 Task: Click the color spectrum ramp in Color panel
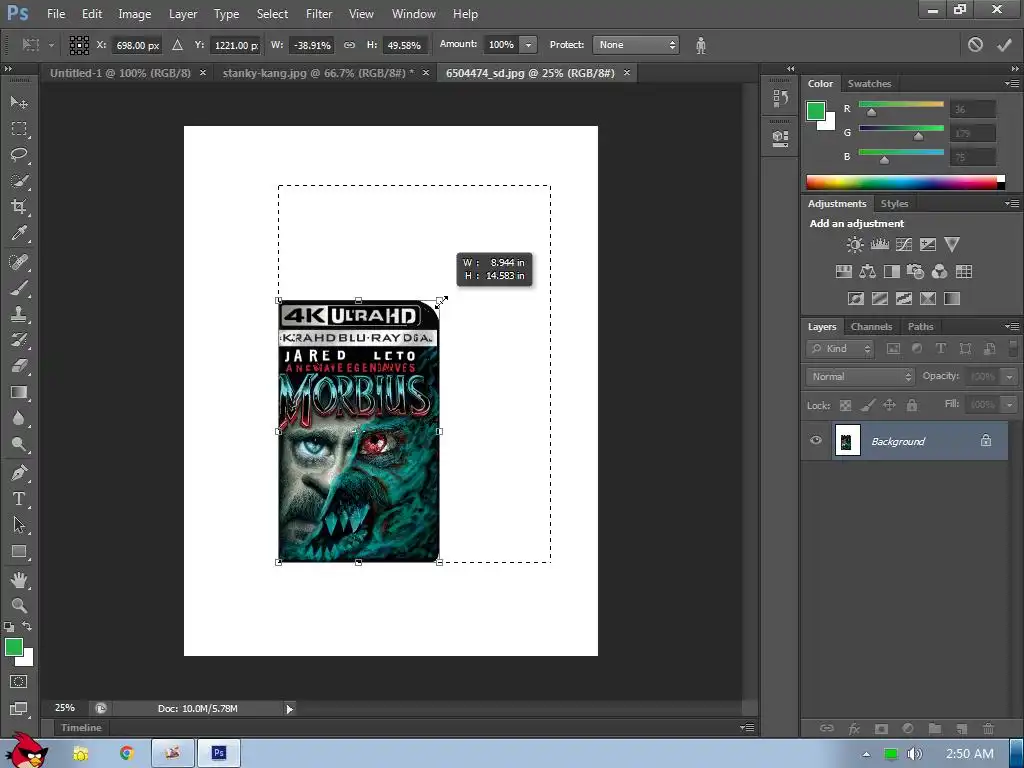tap(905, 182)
